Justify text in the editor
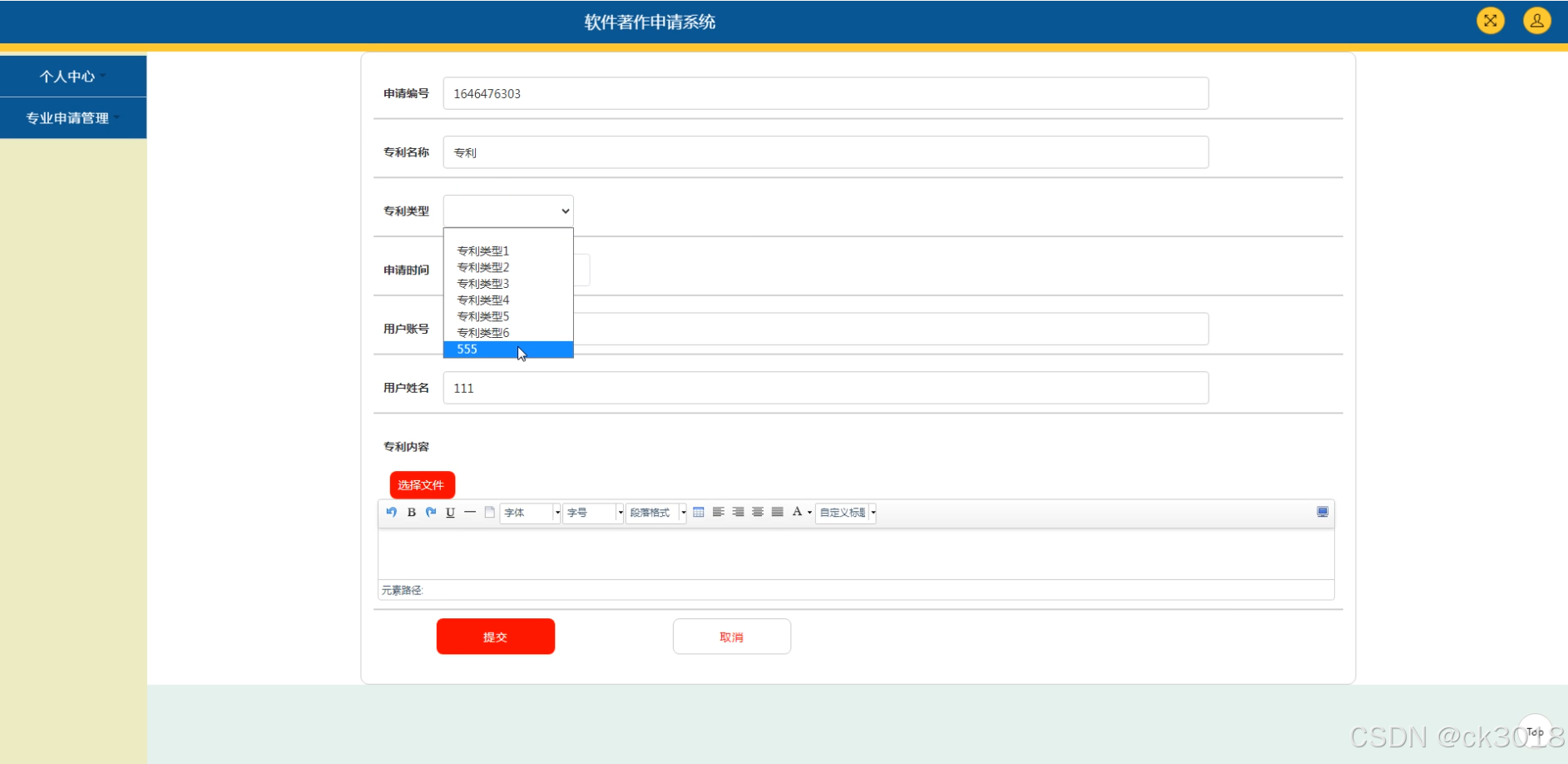 (777, 512)
